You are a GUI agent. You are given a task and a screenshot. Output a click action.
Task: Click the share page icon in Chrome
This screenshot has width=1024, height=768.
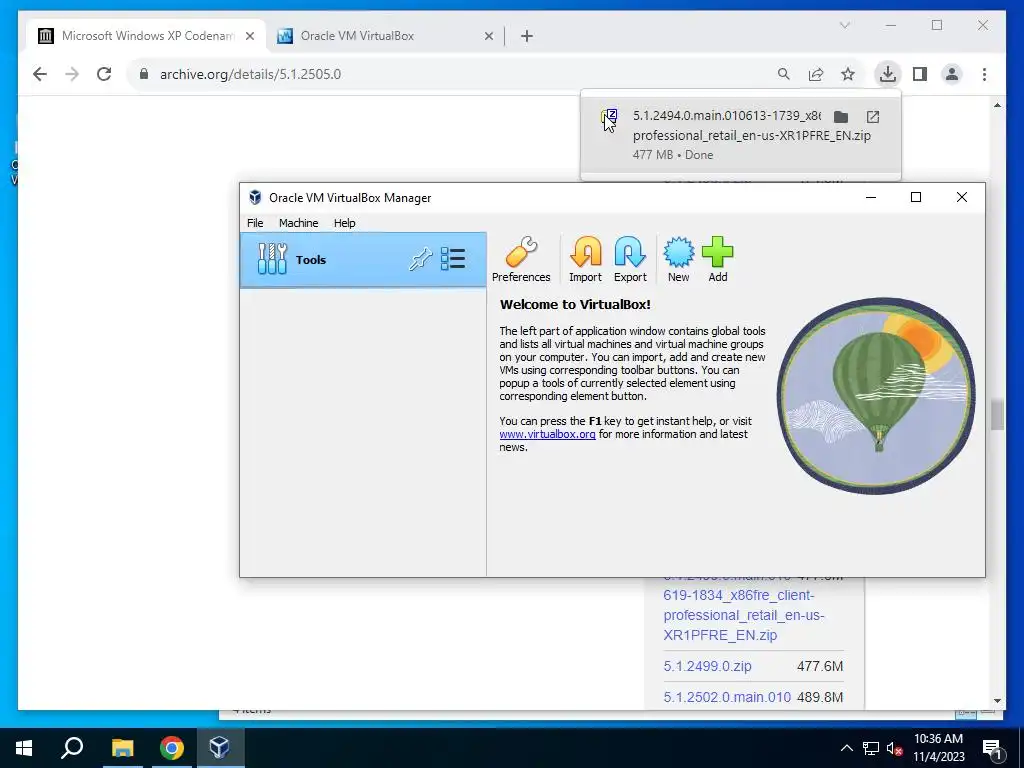(x=816, y=74)
